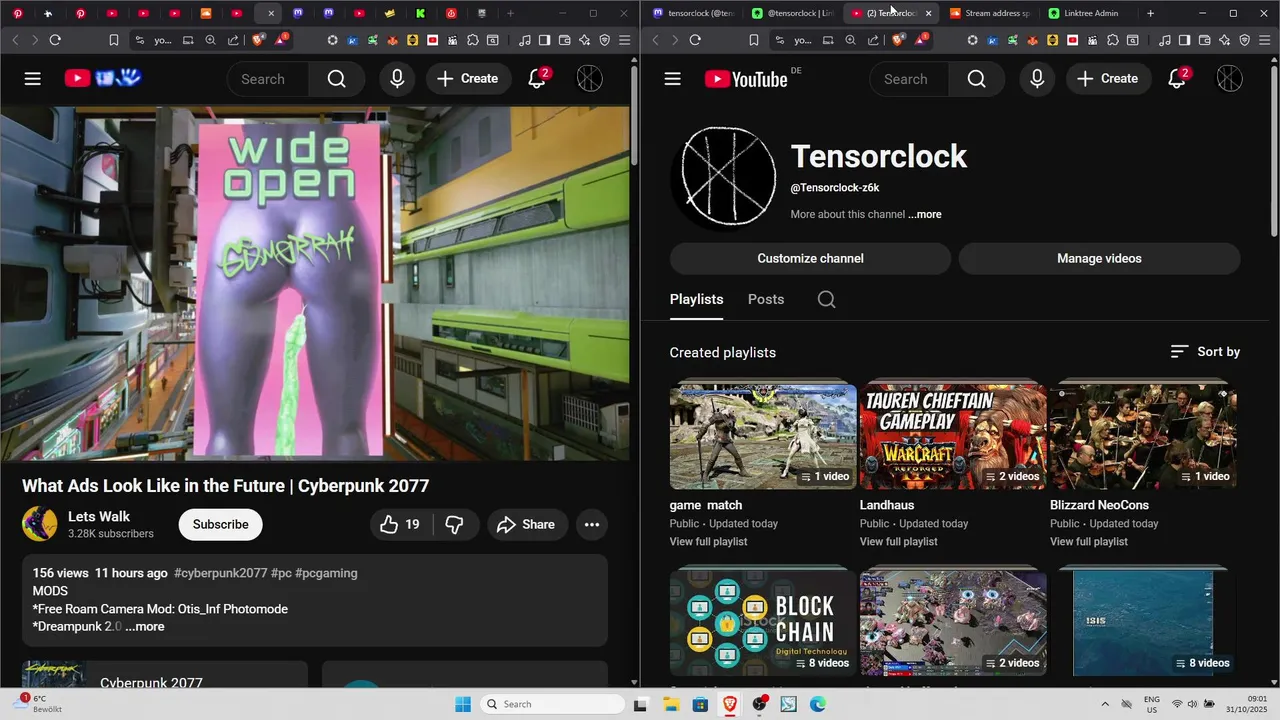This screenshot has width=1280, height=720.
Task: Click the YouTube logo in the Tensorclock window
Action: (746, 79)
